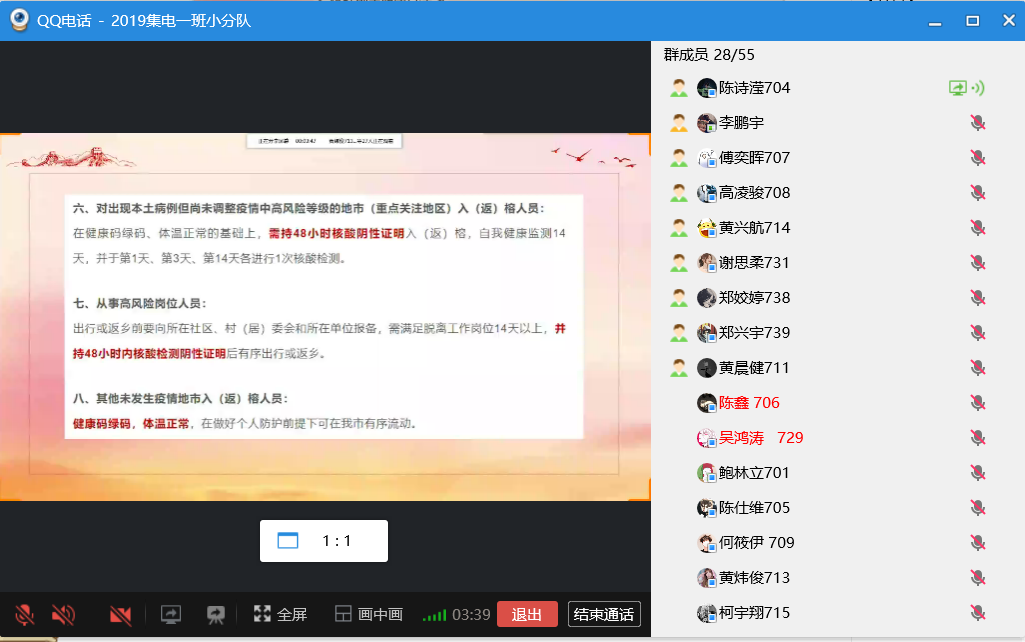The width and height of the screenshot is (1025, 642).
Task: Click avatar of 黄兴航714
Action: (x=707, y=228)
